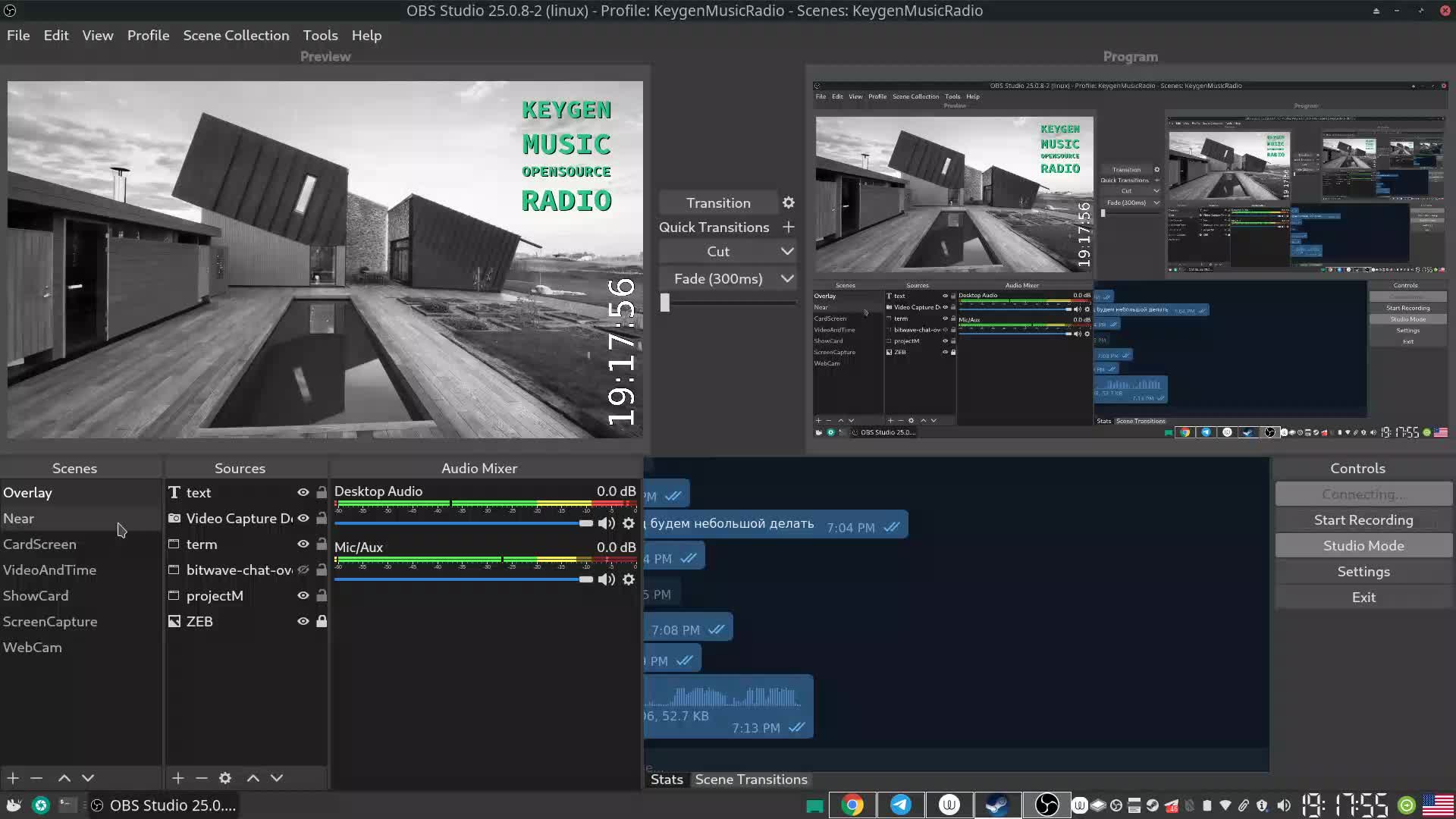The height and width of the screenshot is (819, 1456).
Task: Open the File menu
Action: [18, 35]
